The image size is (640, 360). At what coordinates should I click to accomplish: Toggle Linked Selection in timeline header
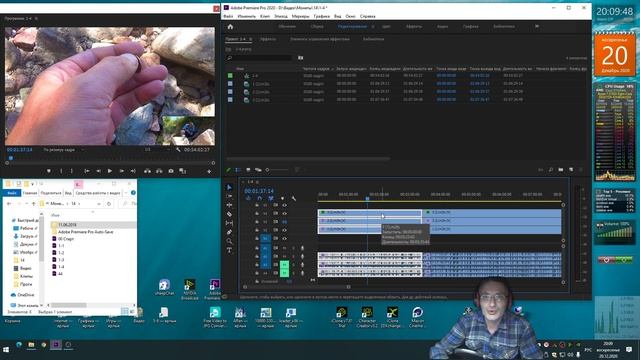click(271, 198)
